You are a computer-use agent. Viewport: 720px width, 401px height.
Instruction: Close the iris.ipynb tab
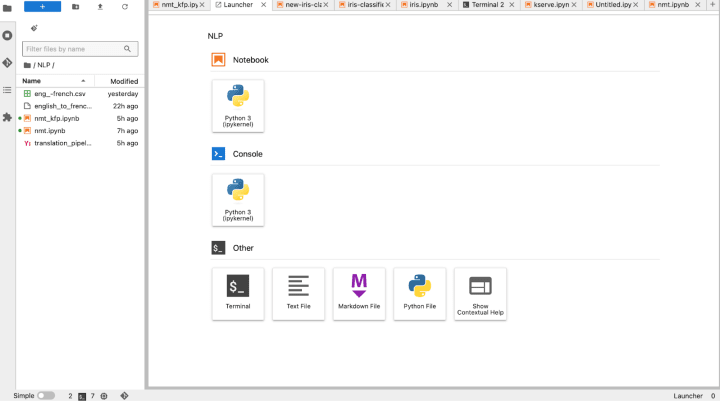pyautogui.click(x=450, y=5)
